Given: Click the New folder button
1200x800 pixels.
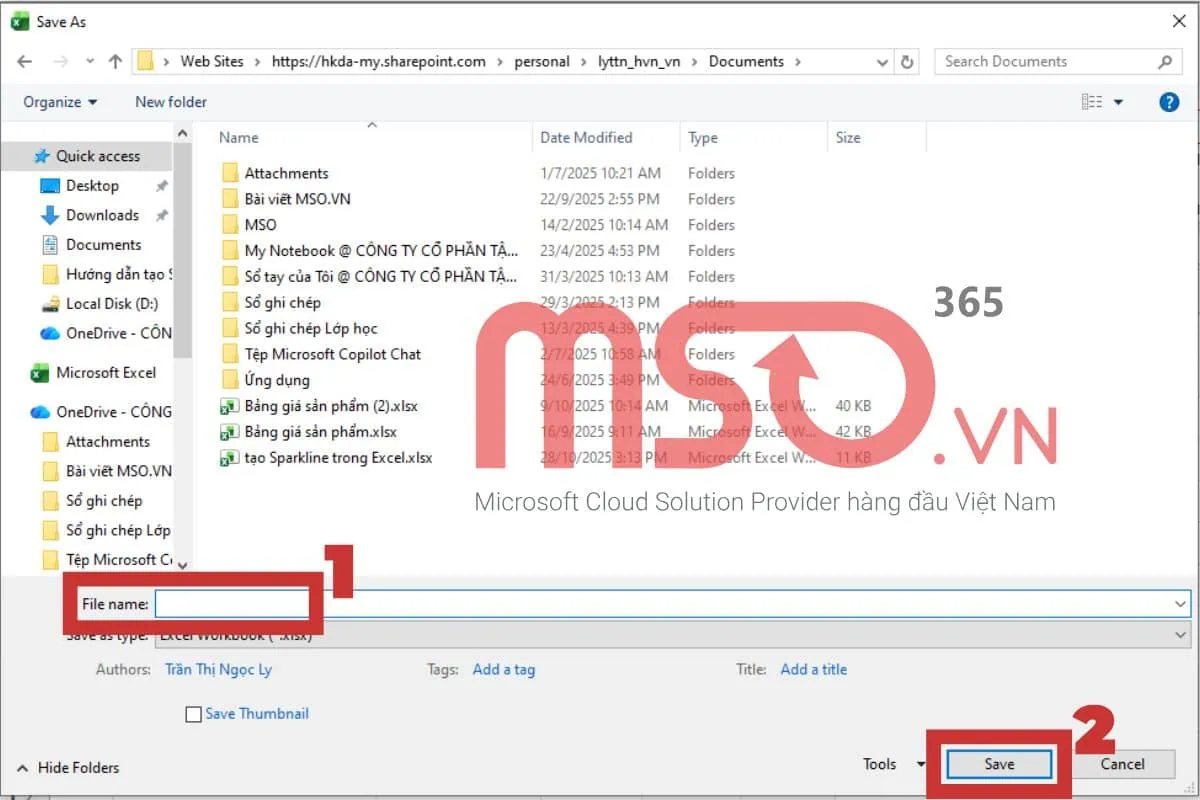Looking at the screenshot, I should 171,102.
